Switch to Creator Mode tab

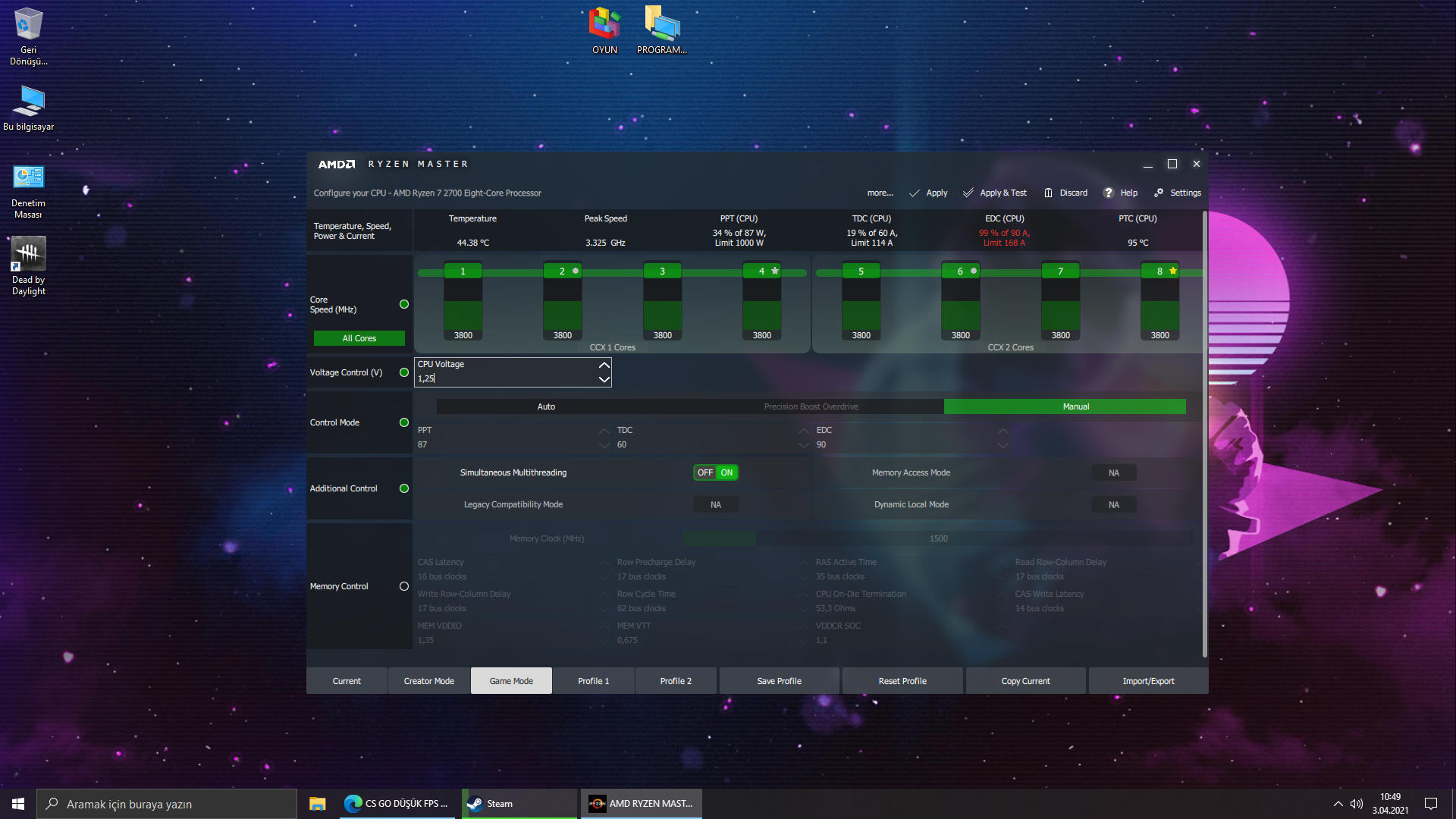point(428,681)
